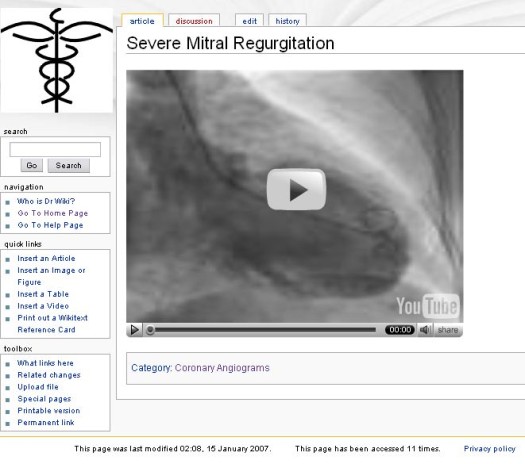Open the Privacy policy link

(490, 449)
